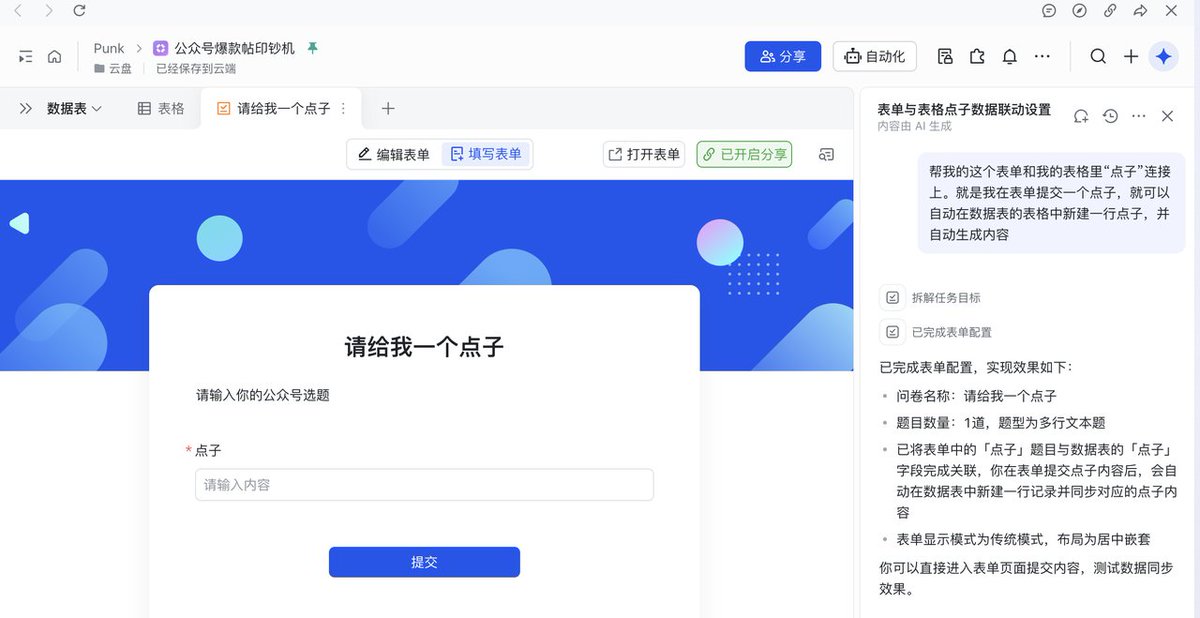
Task: Switch to 填写表单 mode
Action: [487, 154]
